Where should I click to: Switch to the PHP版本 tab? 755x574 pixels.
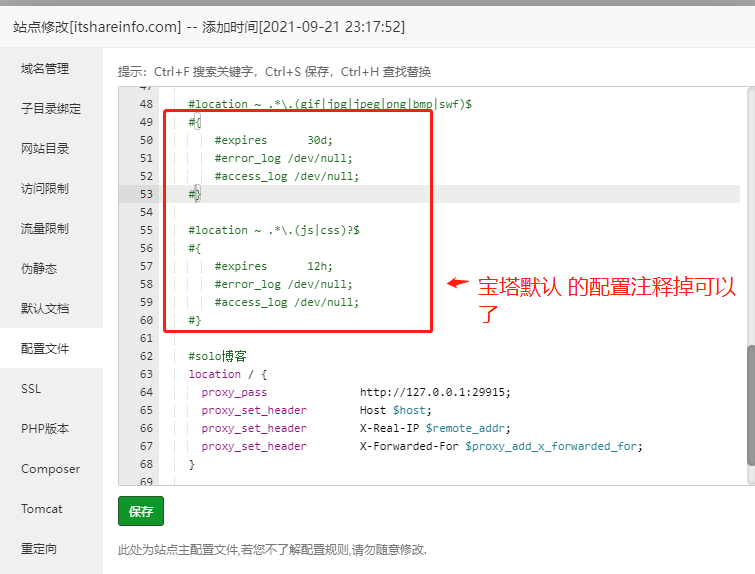click(x=45, y=428)
